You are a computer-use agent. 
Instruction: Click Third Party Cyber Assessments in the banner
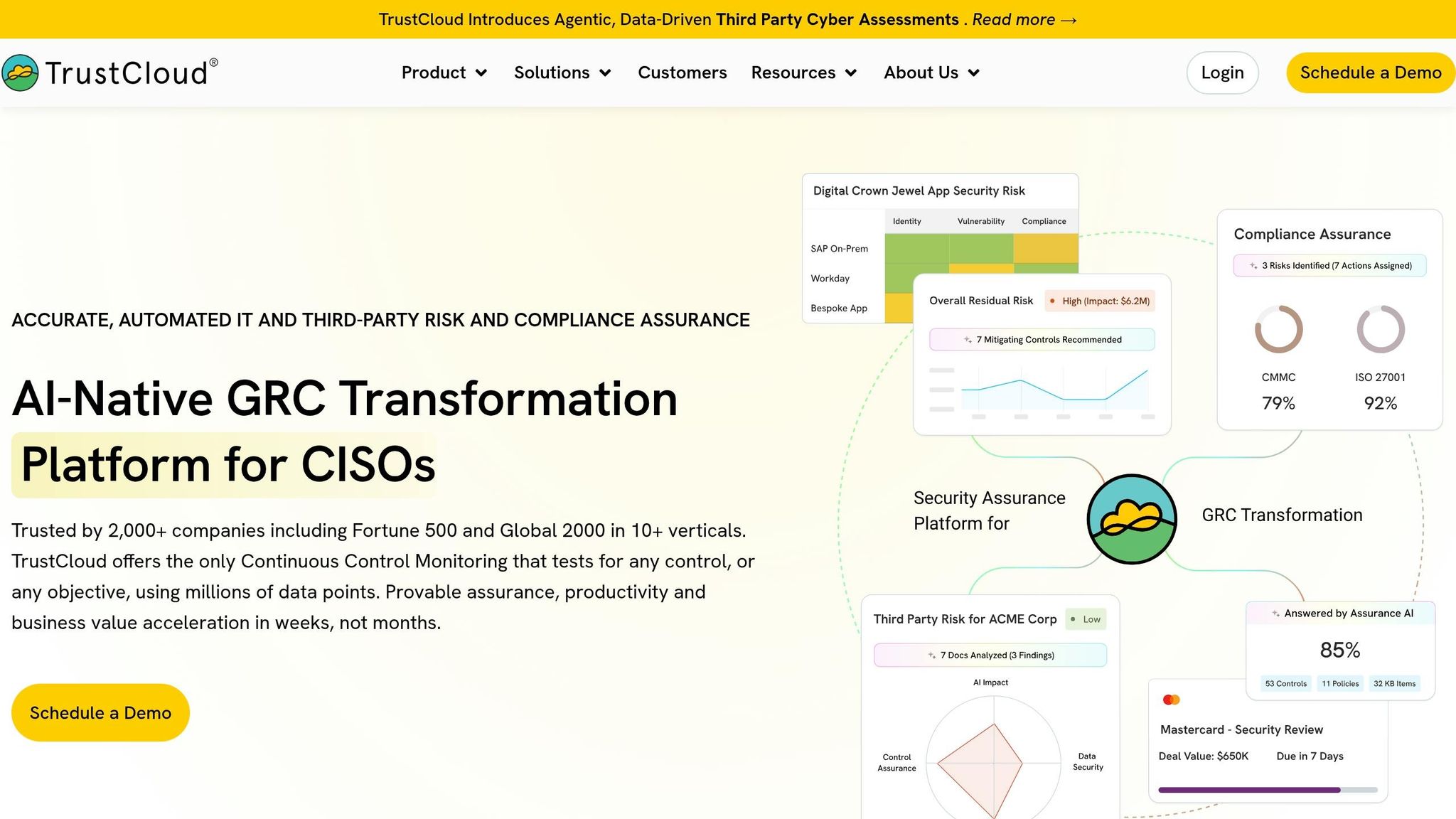[837, 19]
